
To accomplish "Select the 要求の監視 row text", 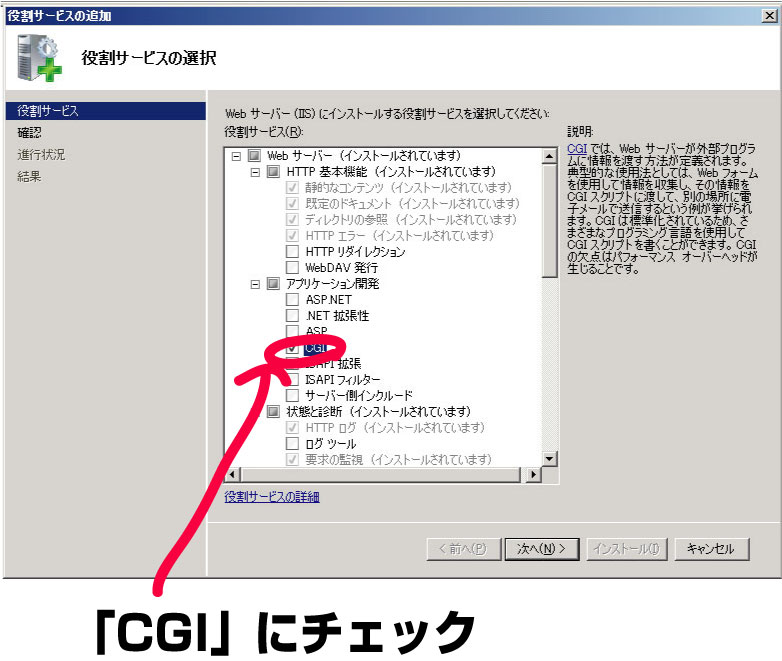I will [398, 460].
